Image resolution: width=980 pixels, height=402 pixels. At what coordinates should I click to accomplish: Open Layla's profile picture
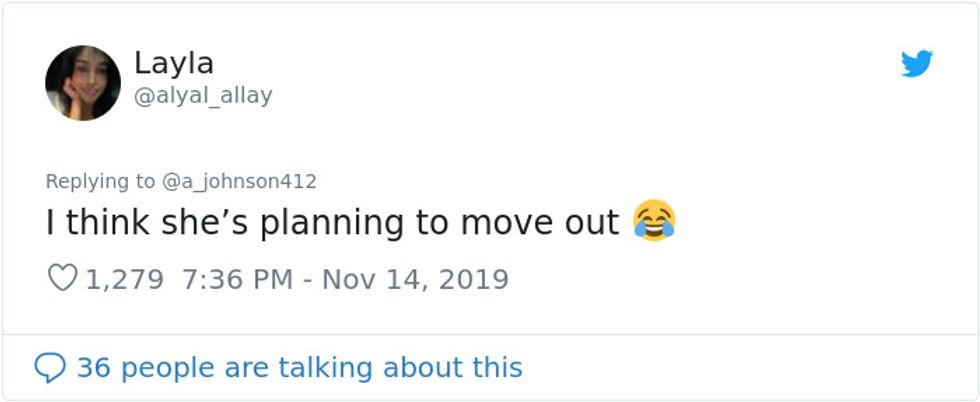pyautogui.click(x=82, y=83)
